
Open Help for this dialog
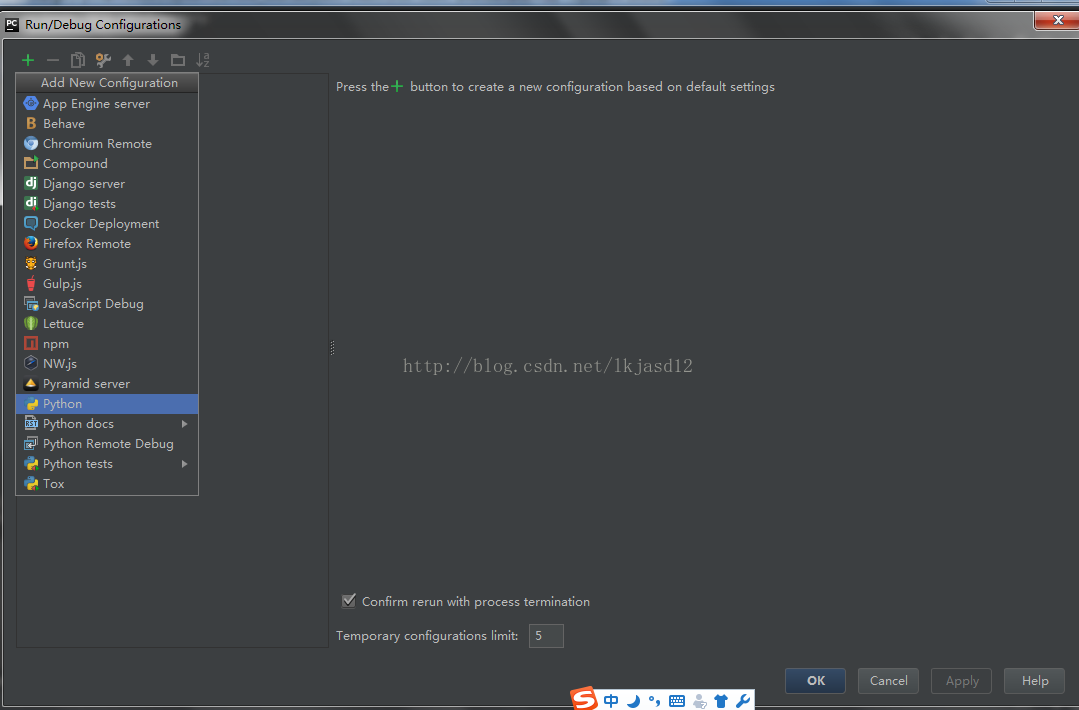pyautogui.click(x=1034, y=680)
